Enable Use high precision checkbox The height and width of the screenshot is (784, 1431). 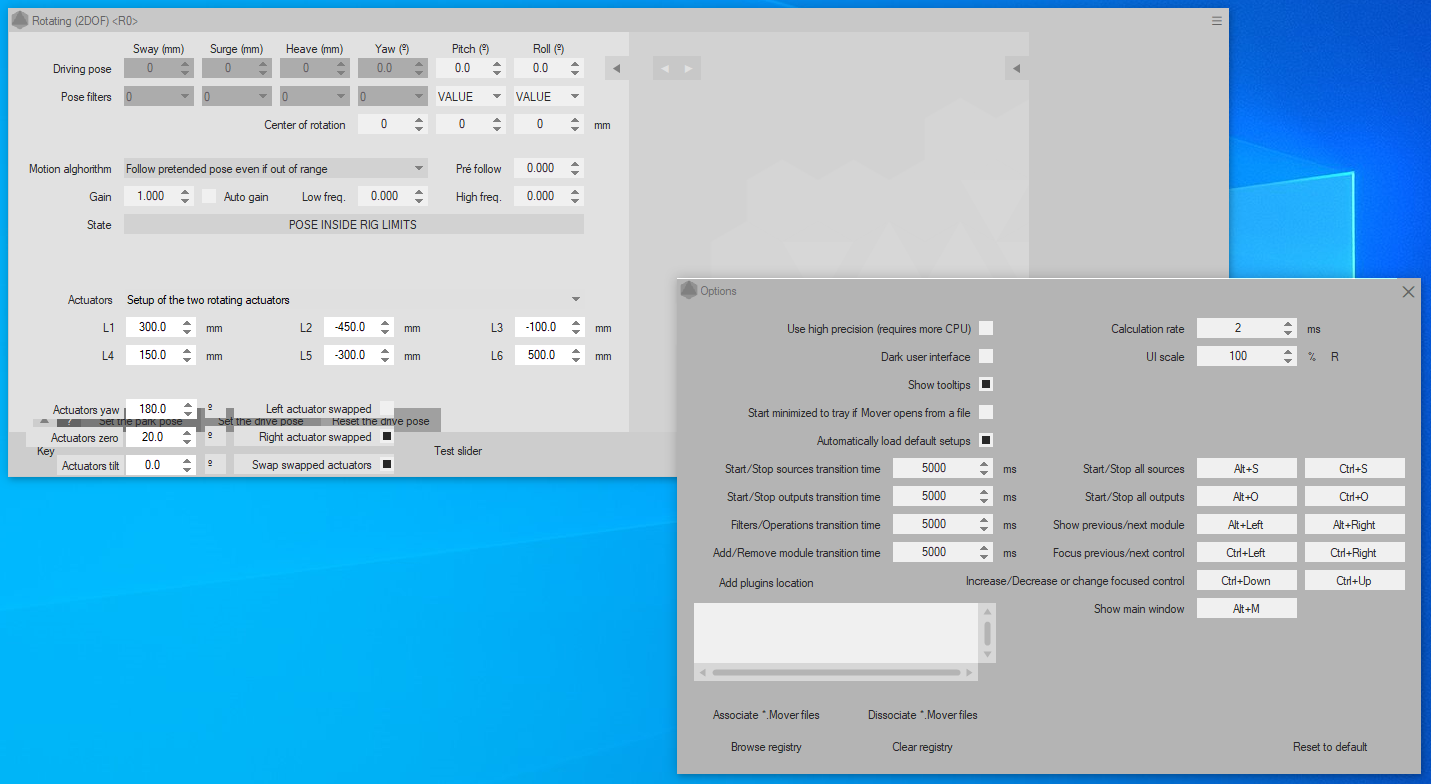tap(986, 329)
